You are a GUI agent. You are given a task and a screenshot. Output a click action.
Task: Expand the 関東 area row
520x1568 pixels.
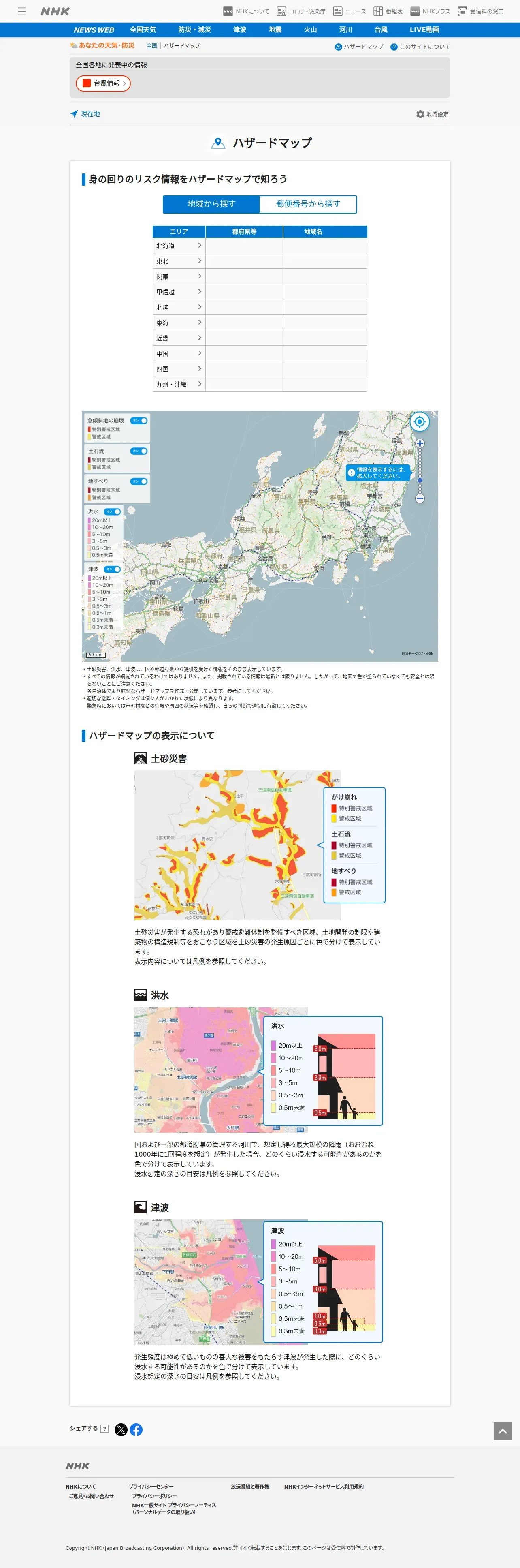pos(179,276)
